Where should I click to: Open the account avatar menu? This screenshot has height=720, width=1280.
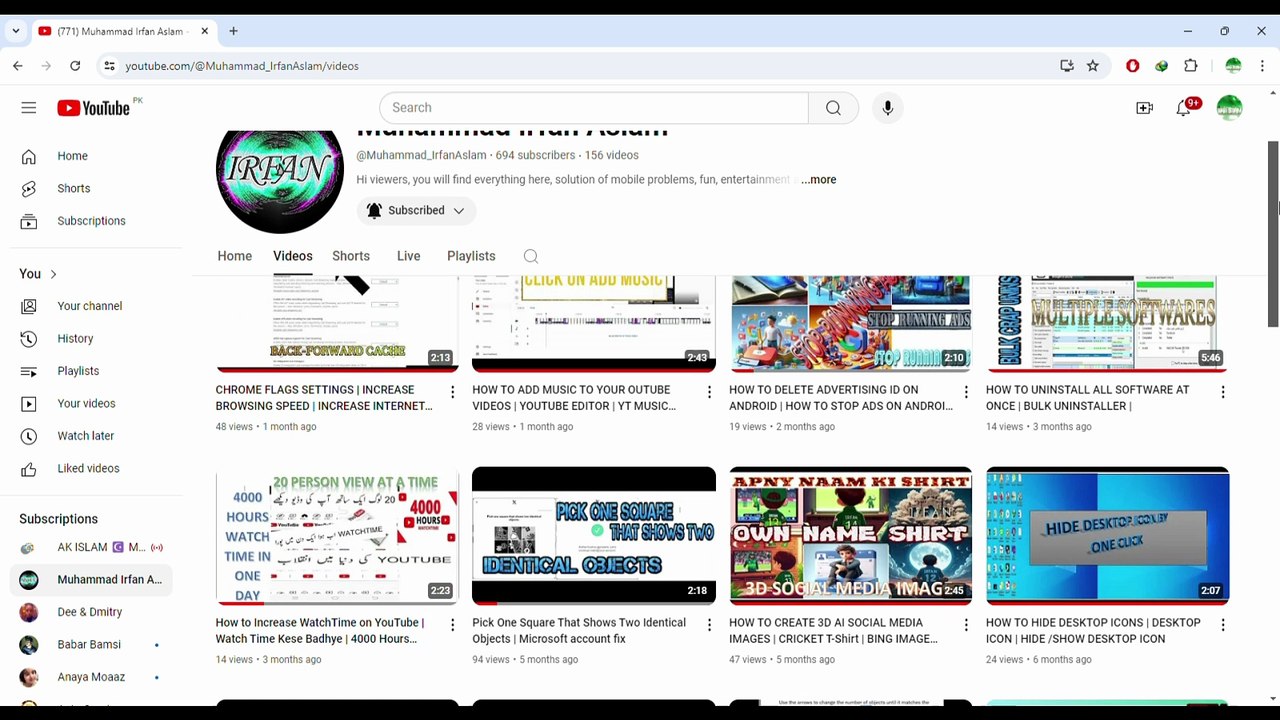coord(1229,108)
